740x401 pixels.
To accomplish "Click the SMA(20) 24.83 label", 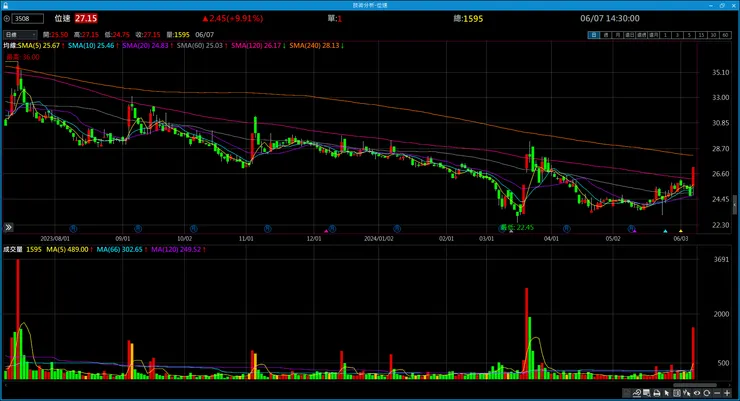I will click(x=145, y=46).
